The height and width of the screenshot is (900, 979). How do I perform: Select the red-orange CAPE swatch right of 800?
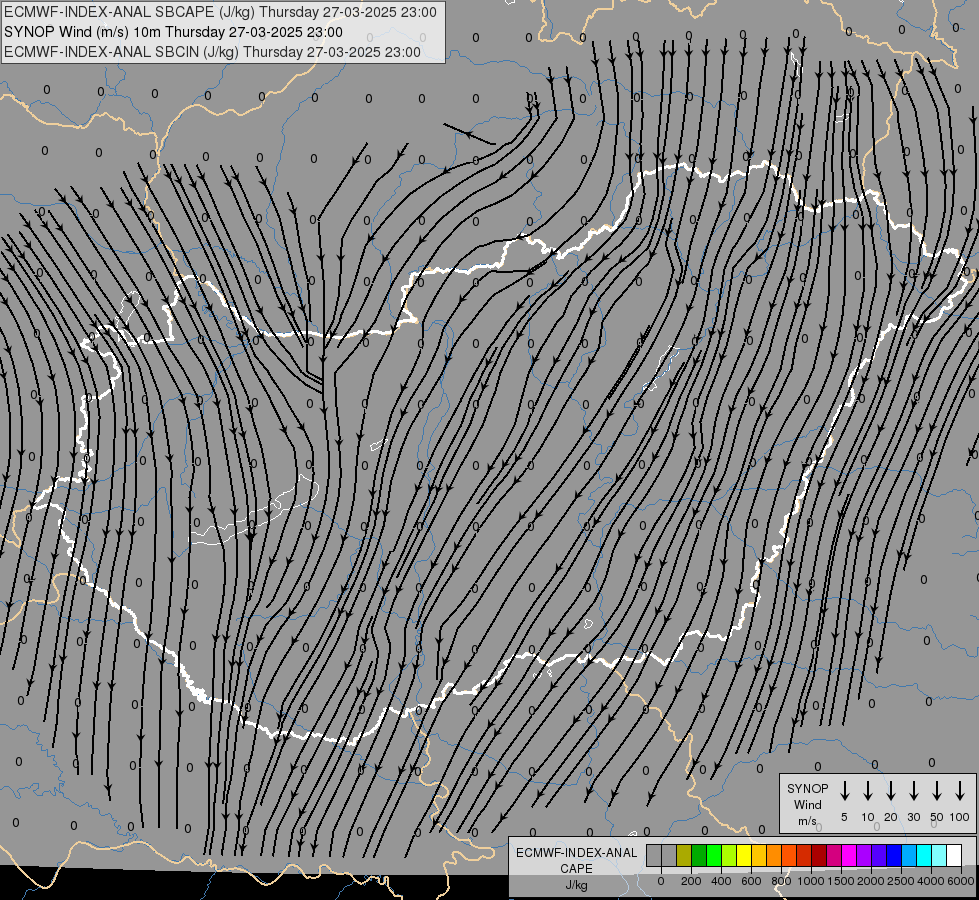point(789,855)
